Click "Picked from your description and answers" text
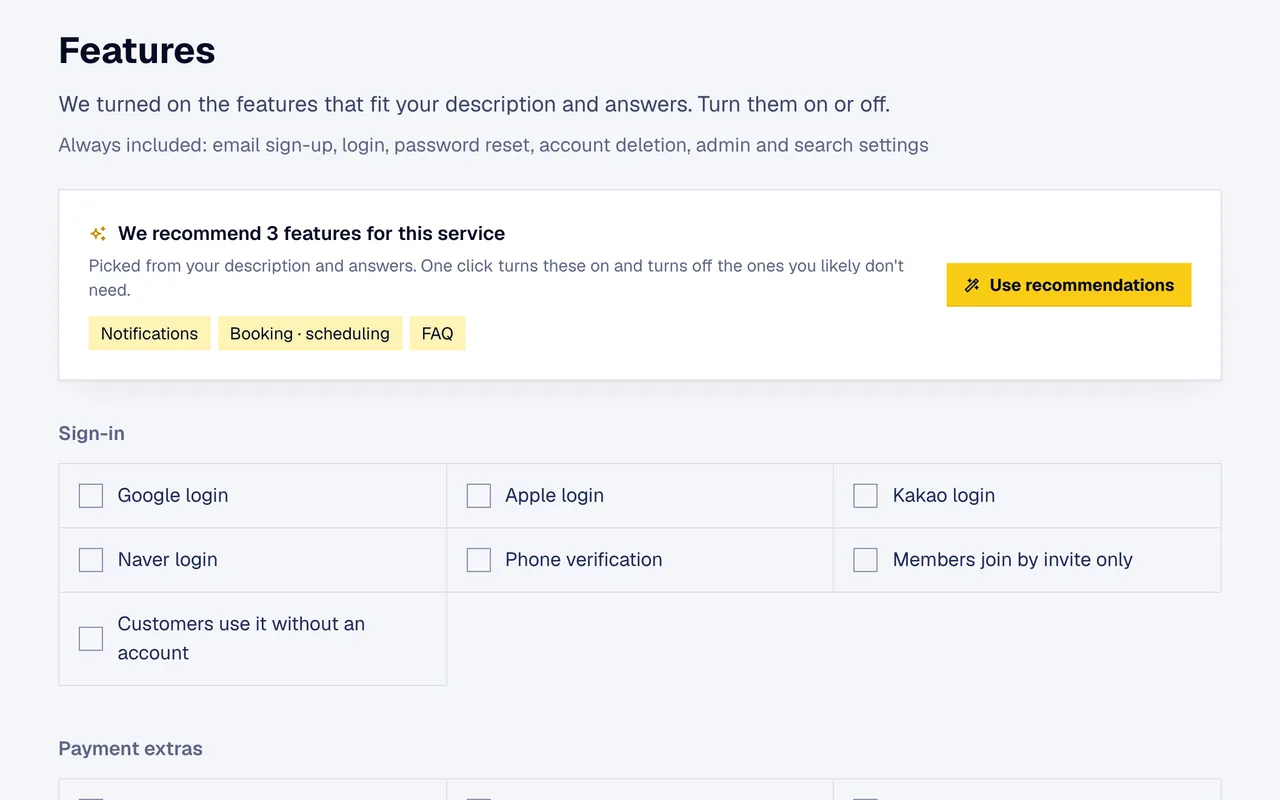The image size is (1280, 800). pos(496,278)
